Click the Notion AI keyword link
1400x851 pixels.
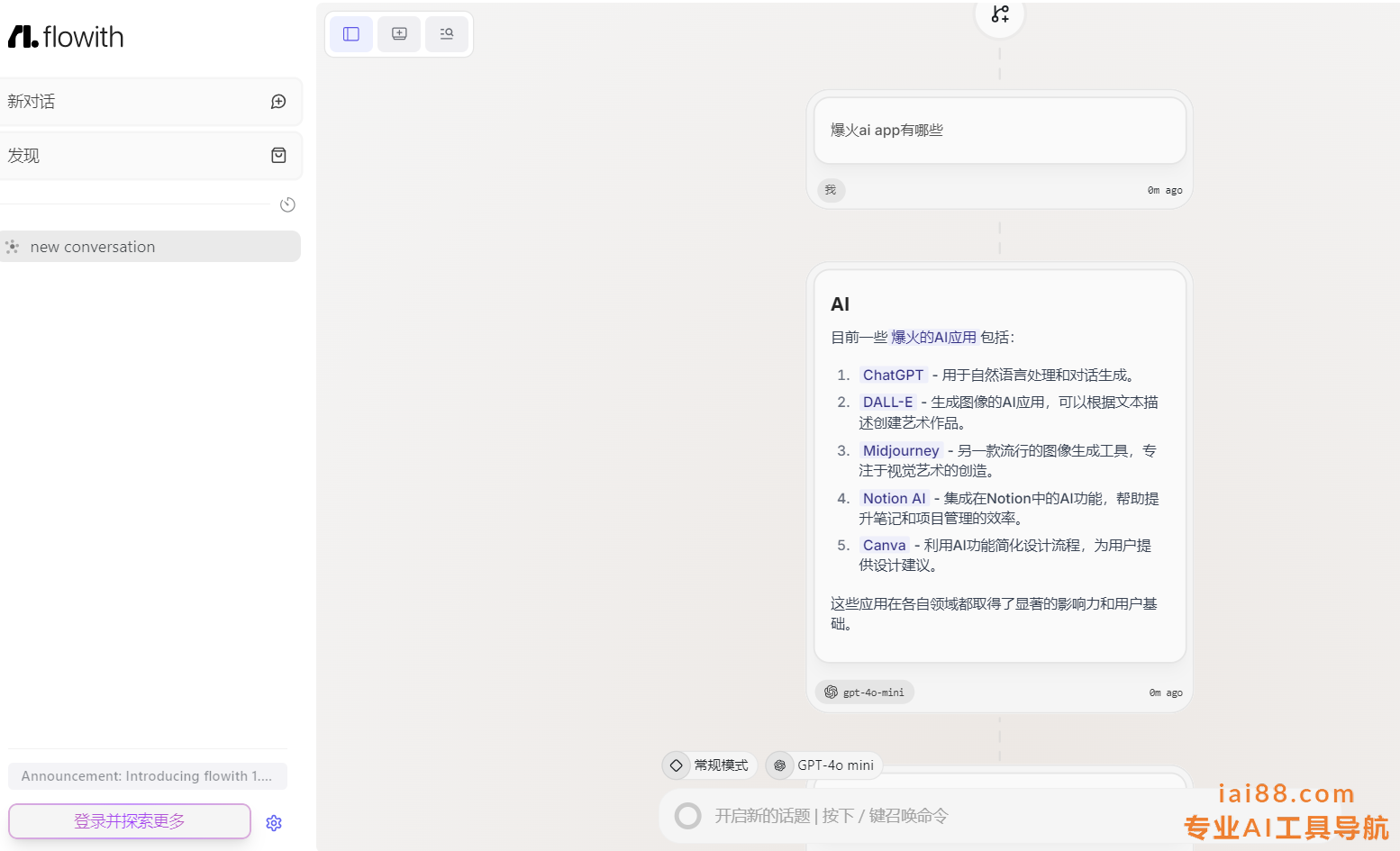click(894, 499)
